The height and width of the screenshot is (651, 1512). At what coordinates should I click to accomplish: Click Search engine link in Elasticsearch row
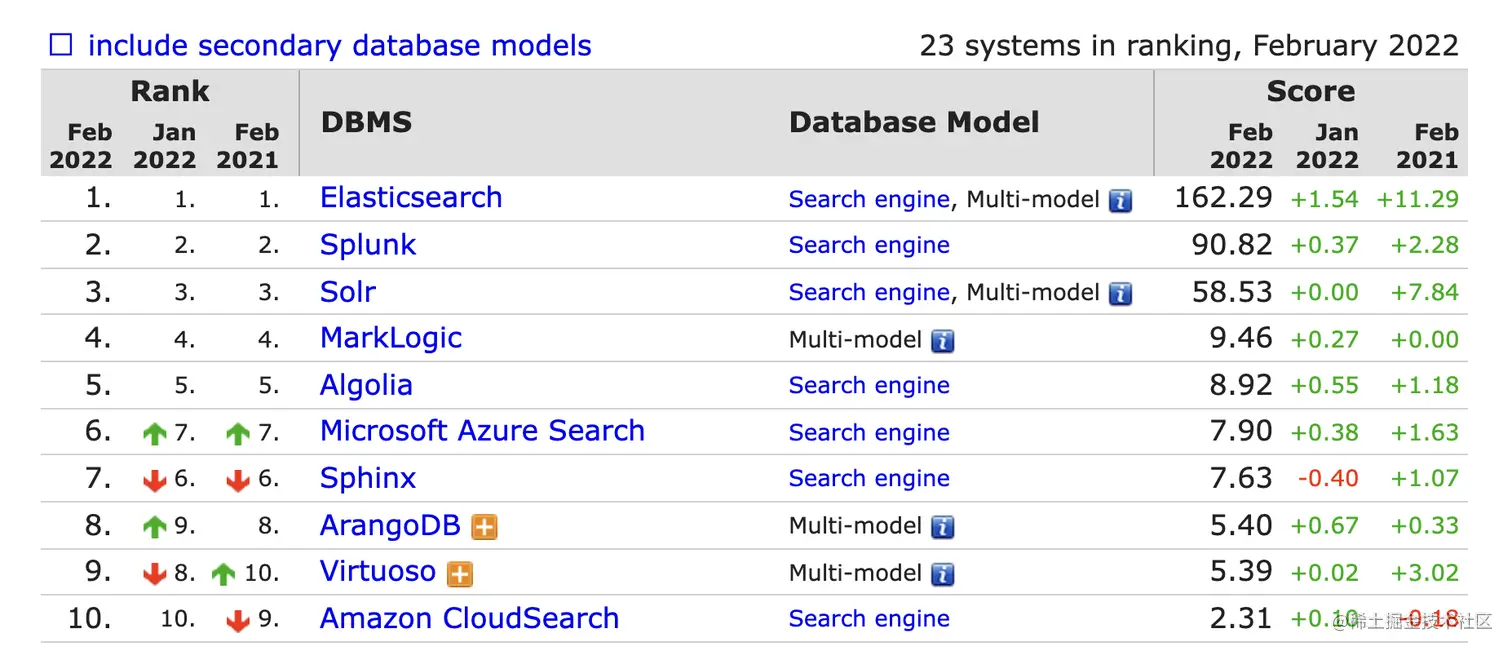[x=868, y=199]
